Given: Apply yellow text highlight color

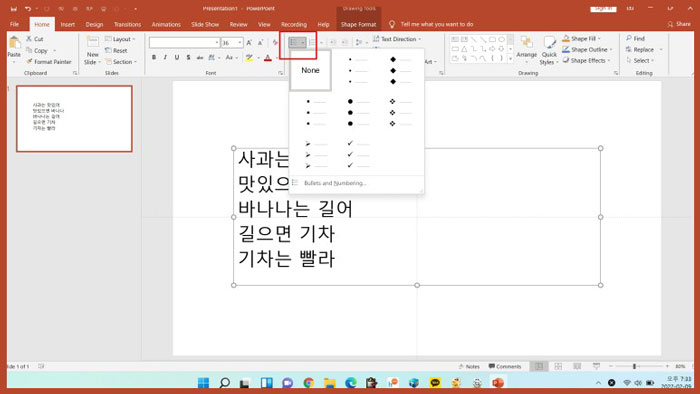Looking at the screenshot, I should [249, 58].
